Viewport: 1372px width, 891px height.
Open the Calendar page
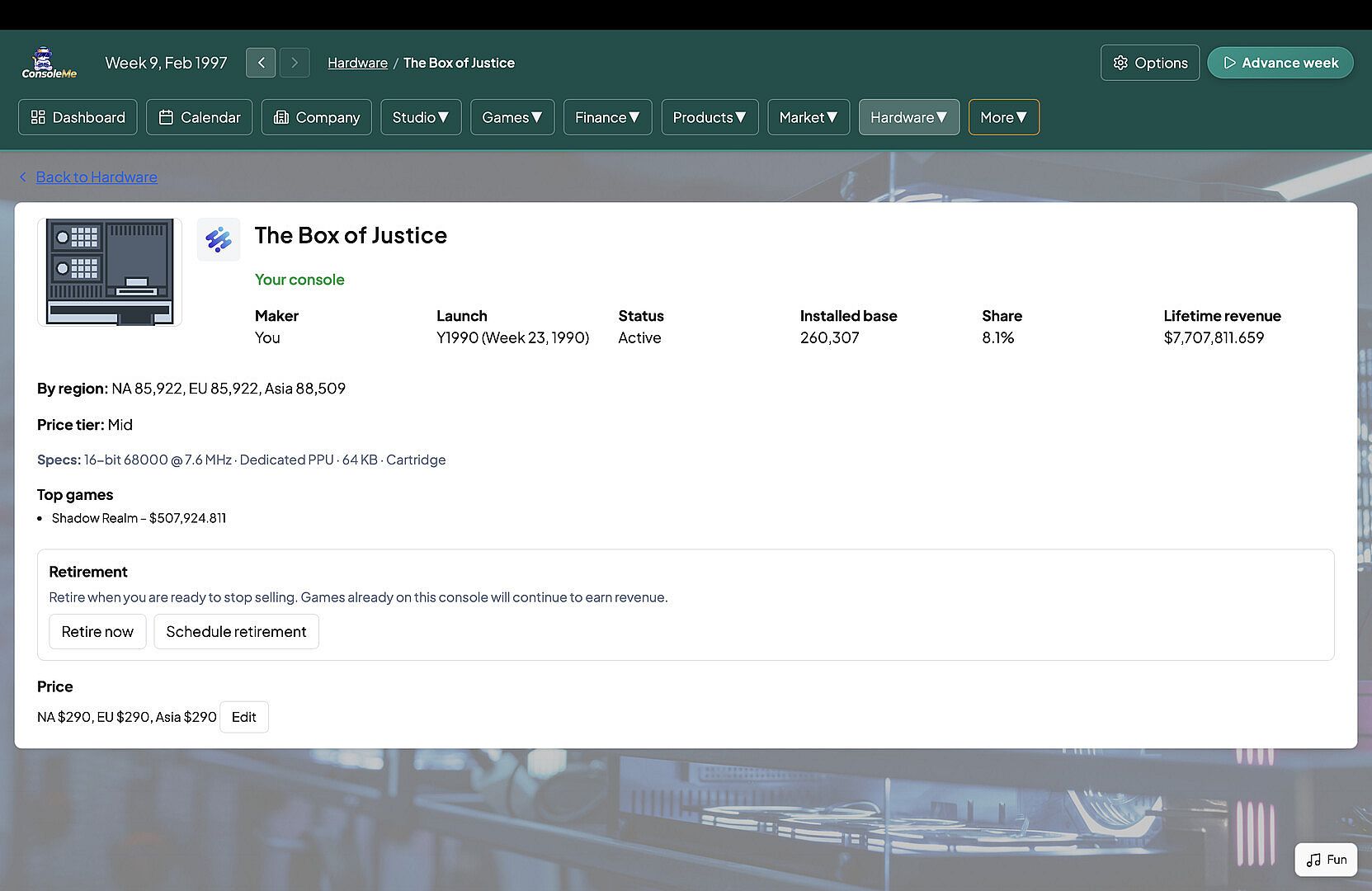pyautogui.click(x=199, y=117)
